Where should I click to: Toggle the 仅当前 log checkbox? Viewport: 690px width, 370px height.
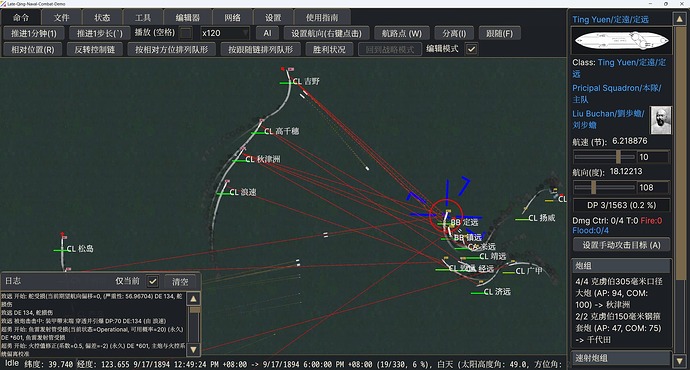(x=153, y=281)
